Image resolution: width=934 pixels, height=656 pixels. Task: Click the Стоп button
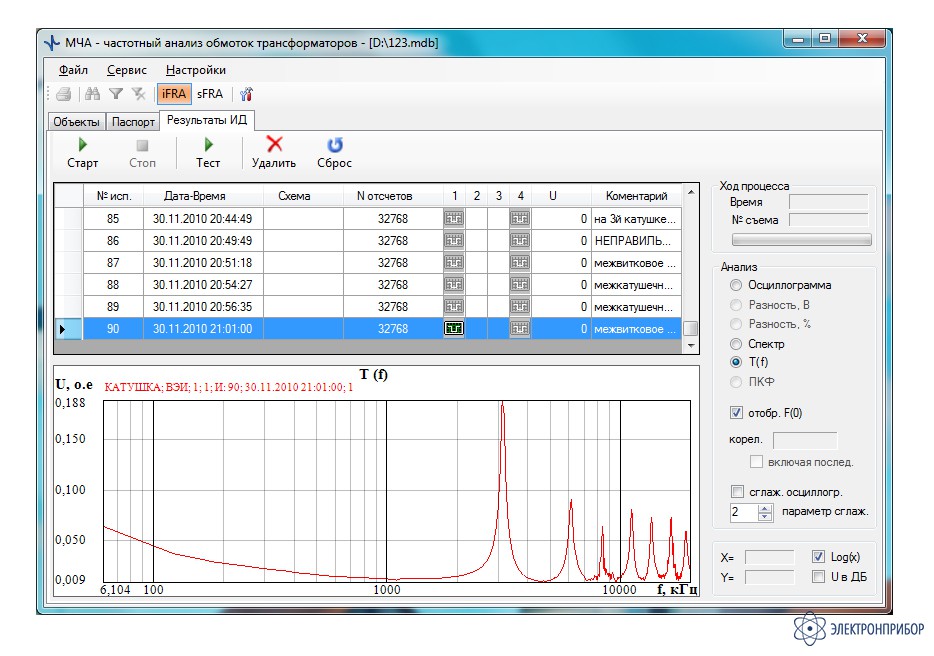pyautogui.click(x=142, y=153)
